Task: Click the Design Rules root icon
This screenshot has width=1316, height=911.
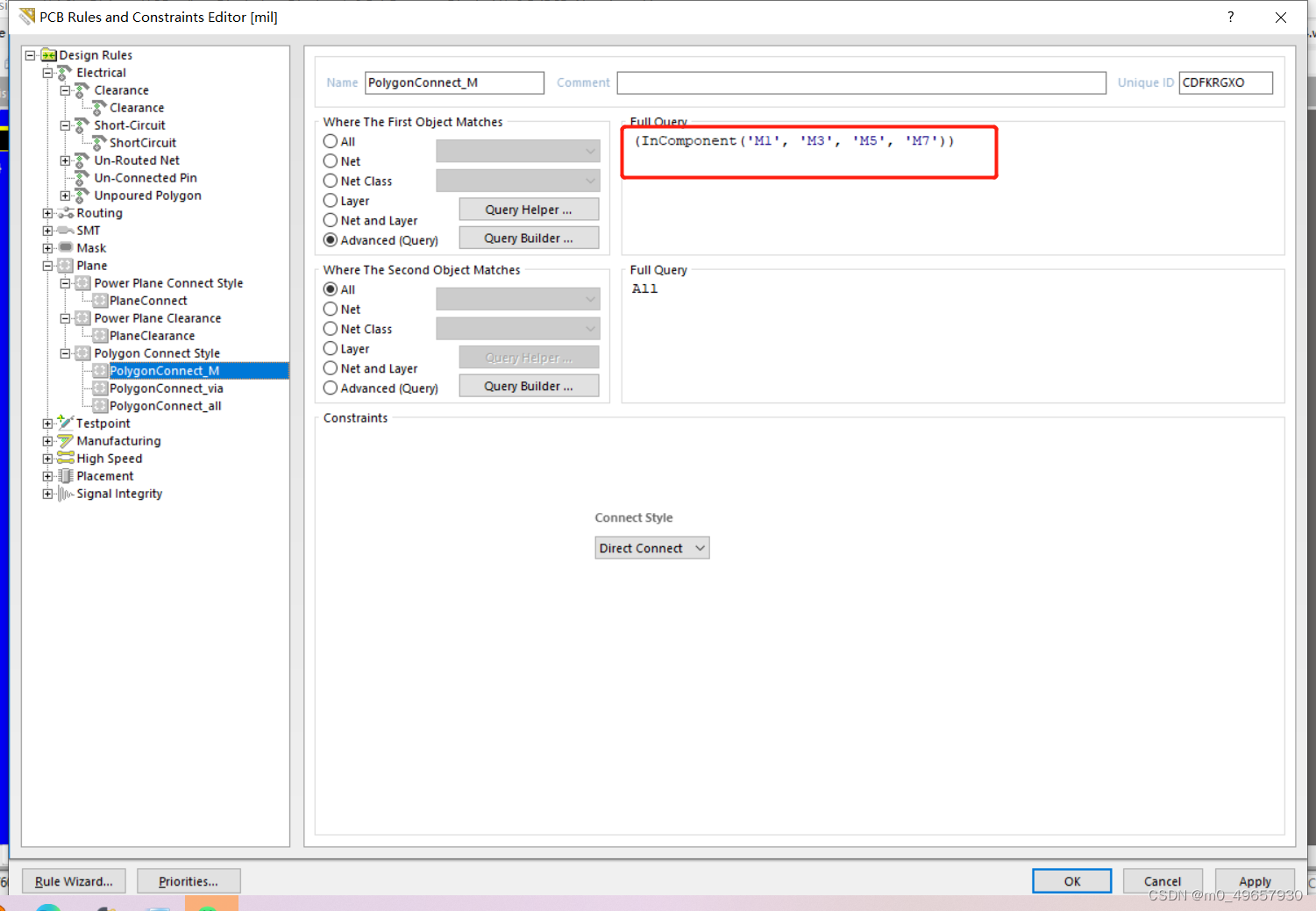Action: (x=49, y=55)
